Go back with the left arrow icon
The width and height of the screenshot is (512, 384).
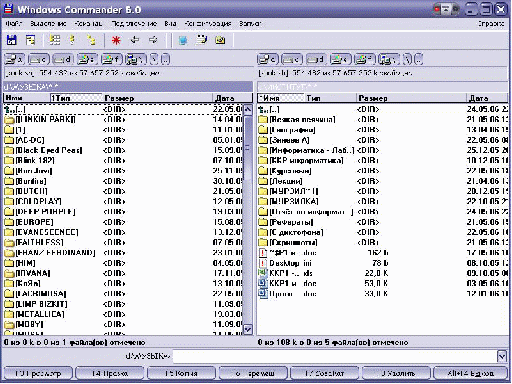pyautogui.click(x=135, y=40)
